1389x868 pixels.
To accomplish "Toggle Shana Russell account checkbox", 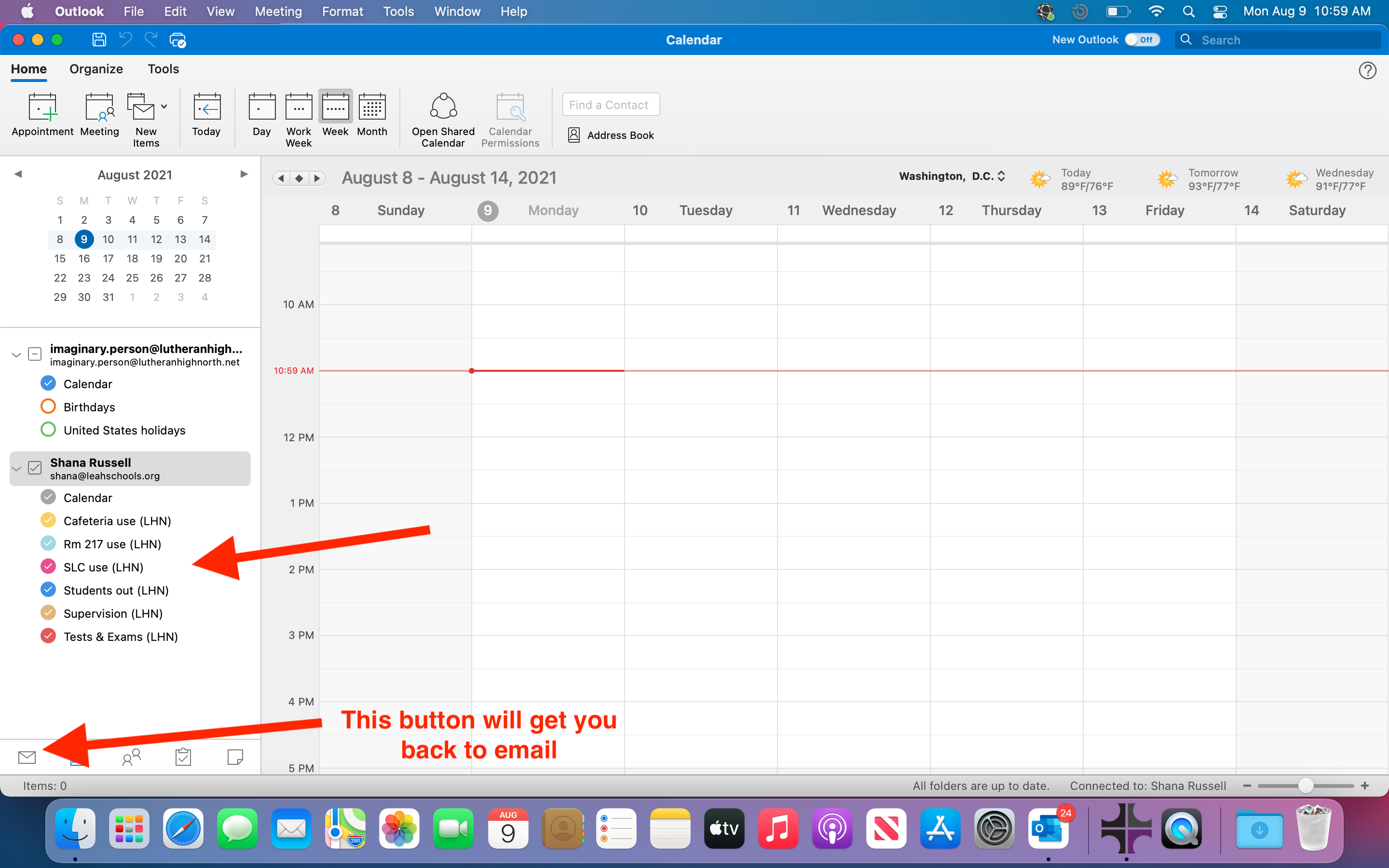I will click(34, 468).
